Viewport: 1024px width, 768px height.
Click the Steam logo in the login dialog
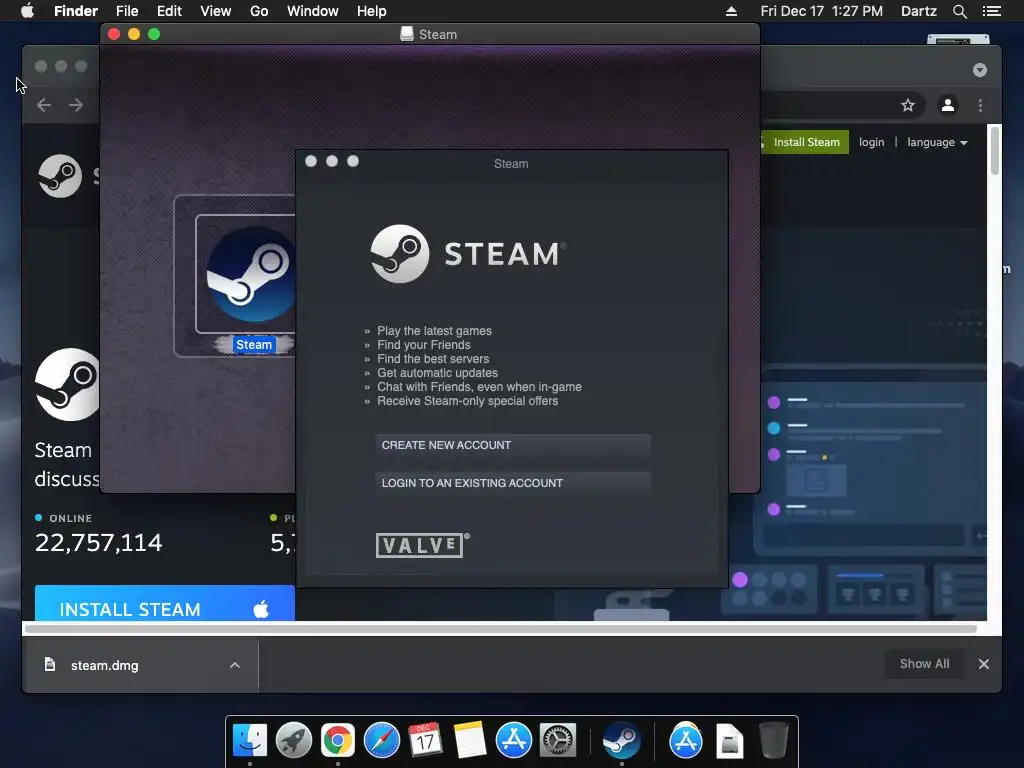[468, 253]
